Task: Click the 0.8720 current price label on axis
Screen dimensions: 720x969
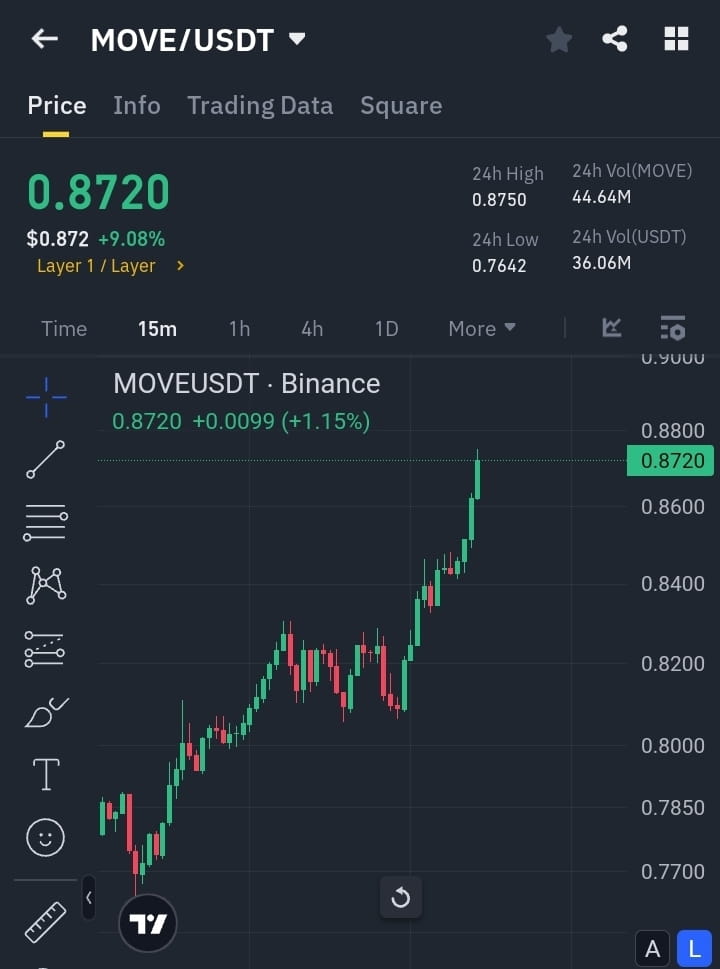Action: point(671,460)
